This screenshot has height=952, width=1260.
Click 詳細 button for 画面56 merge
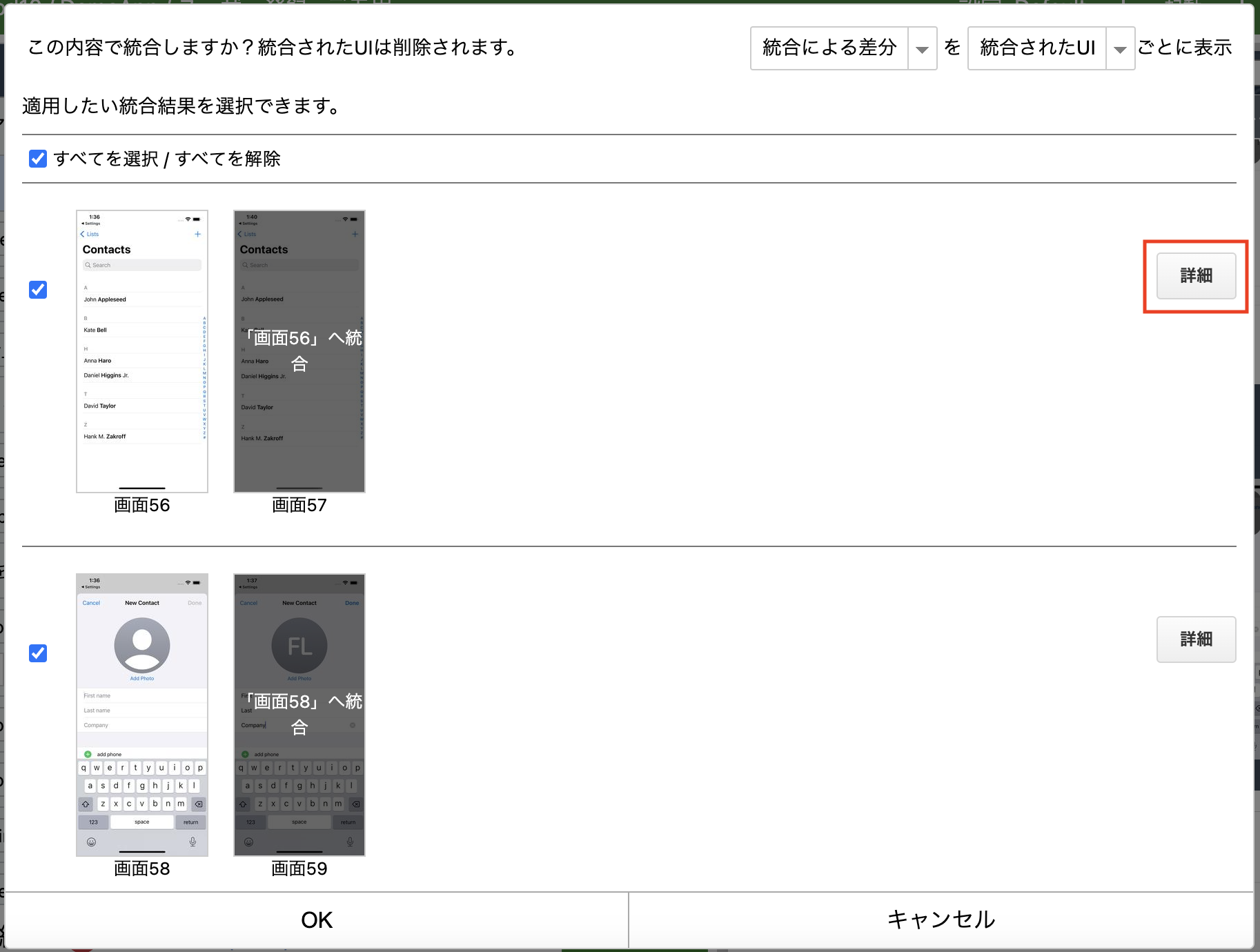tap(1196, 276)
